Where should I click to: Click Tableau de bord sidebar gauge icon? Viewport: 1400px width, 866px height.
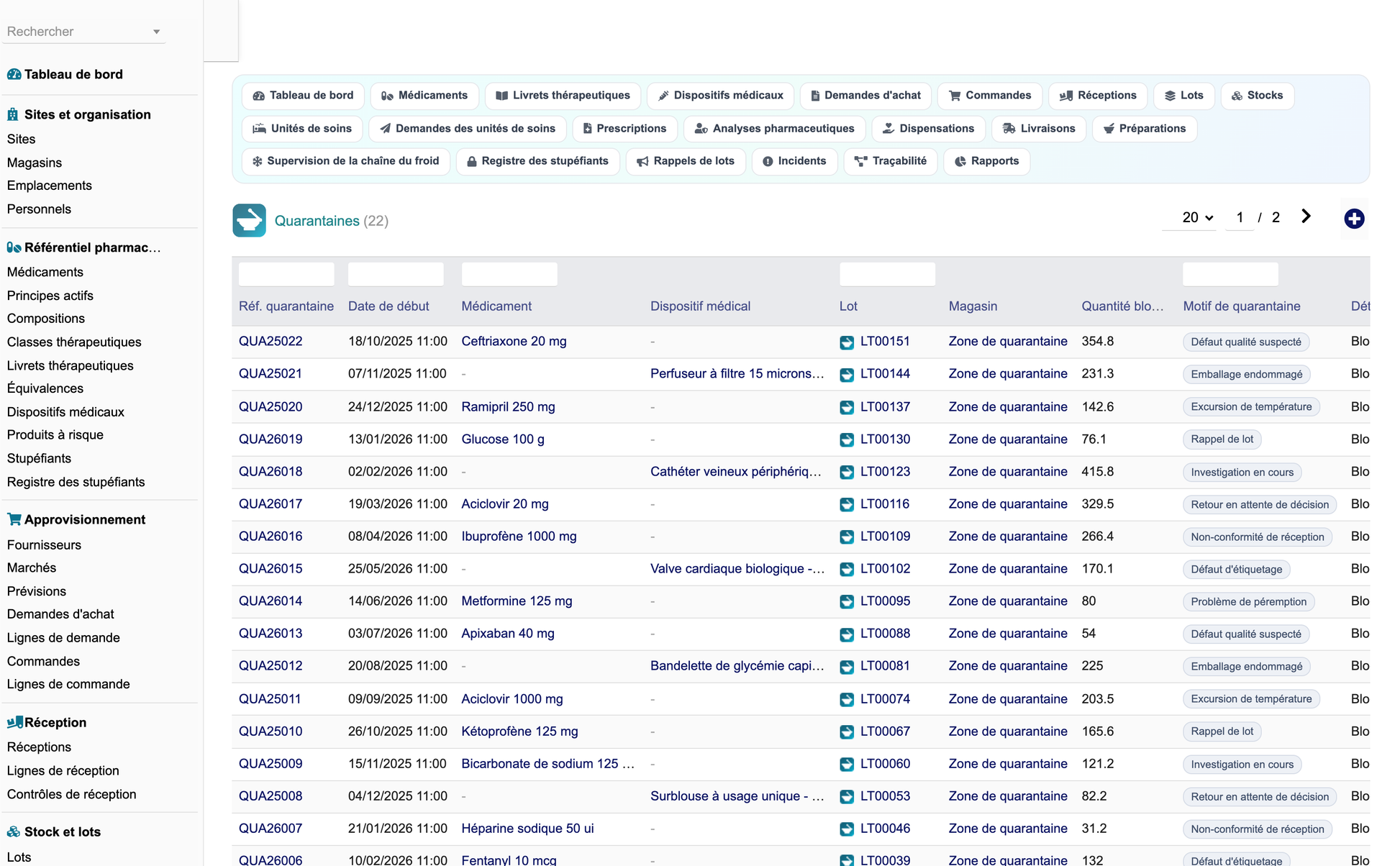(14, 74)
